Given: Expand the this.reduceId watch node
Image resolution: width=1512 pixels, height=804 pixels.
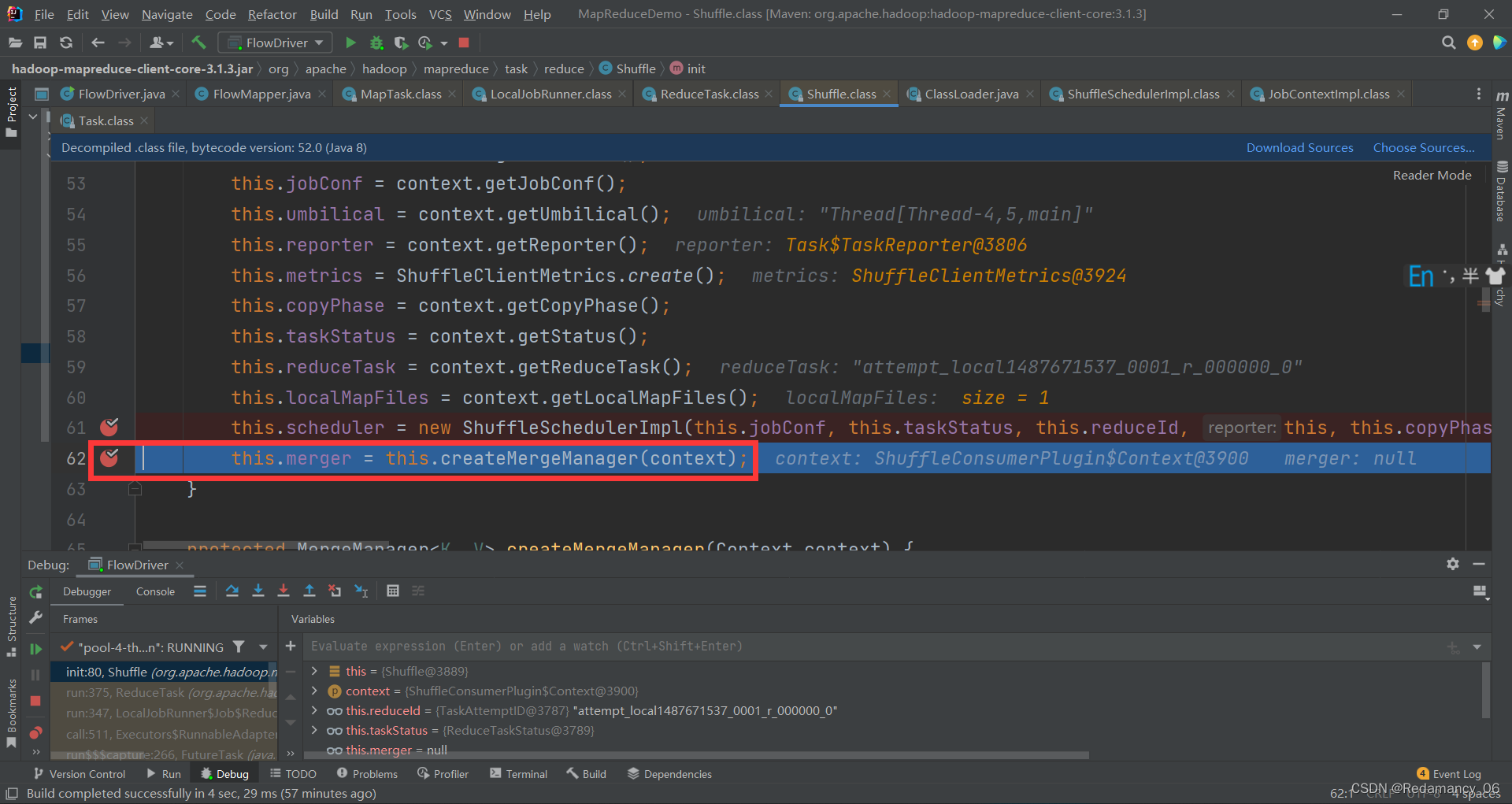Looking at the screenshot, I should pos(314,710).
